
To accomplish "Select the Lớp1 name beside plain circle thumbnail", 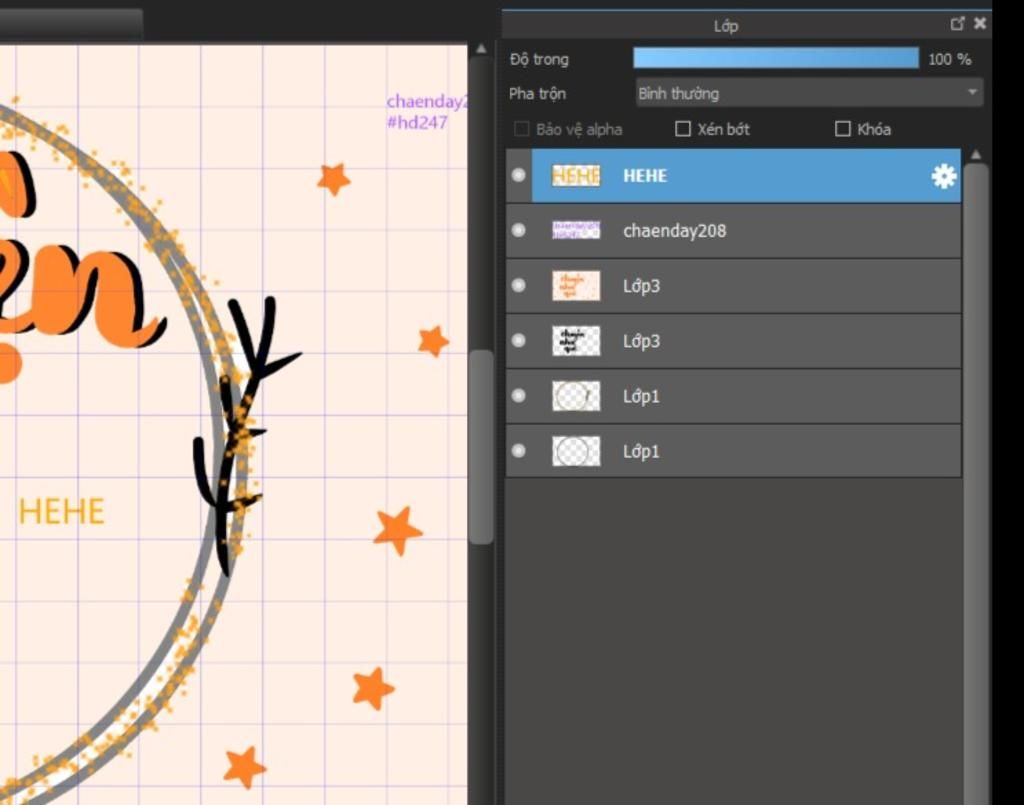I will (641, 451).
